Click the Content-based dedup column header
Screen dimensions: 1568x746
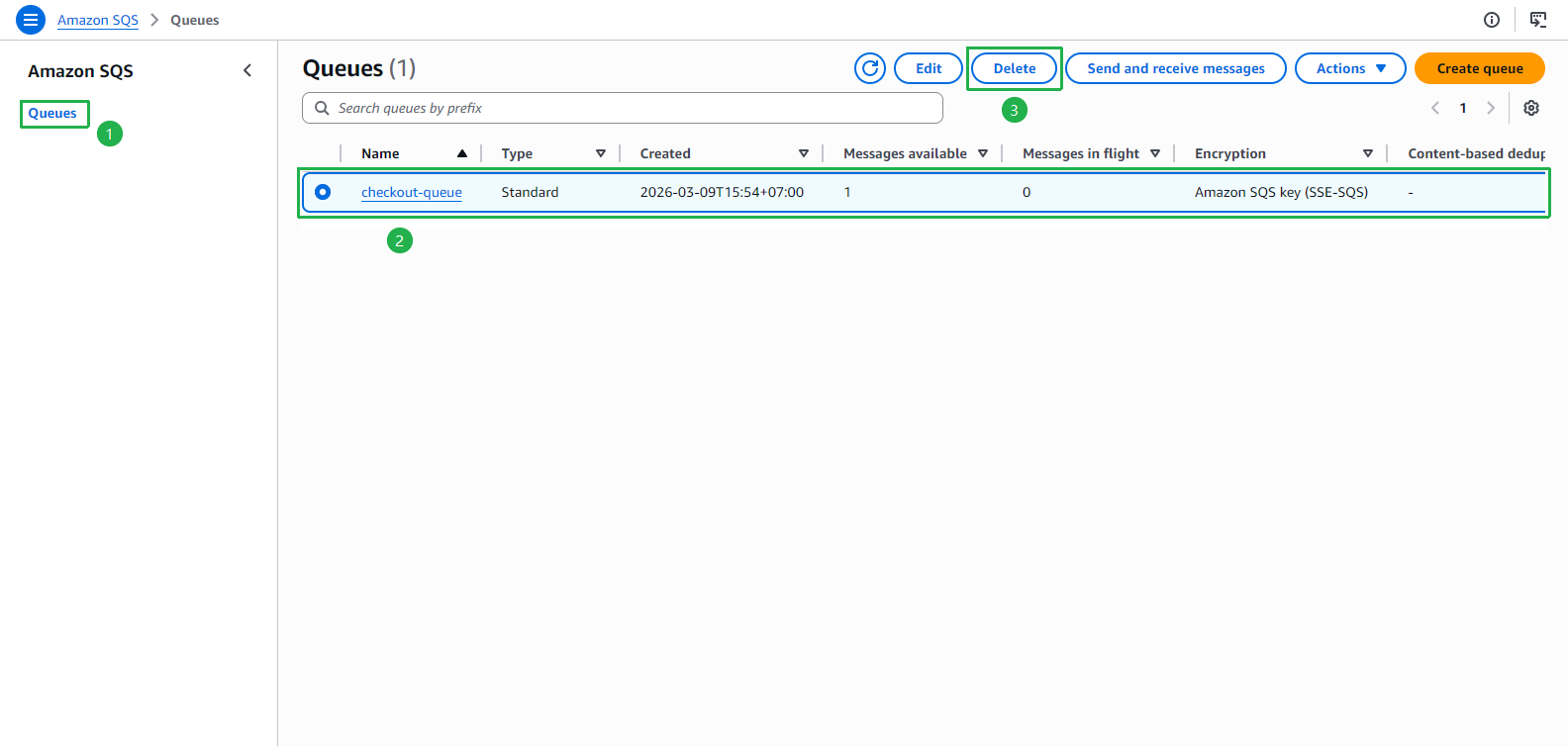[1476, 153]
